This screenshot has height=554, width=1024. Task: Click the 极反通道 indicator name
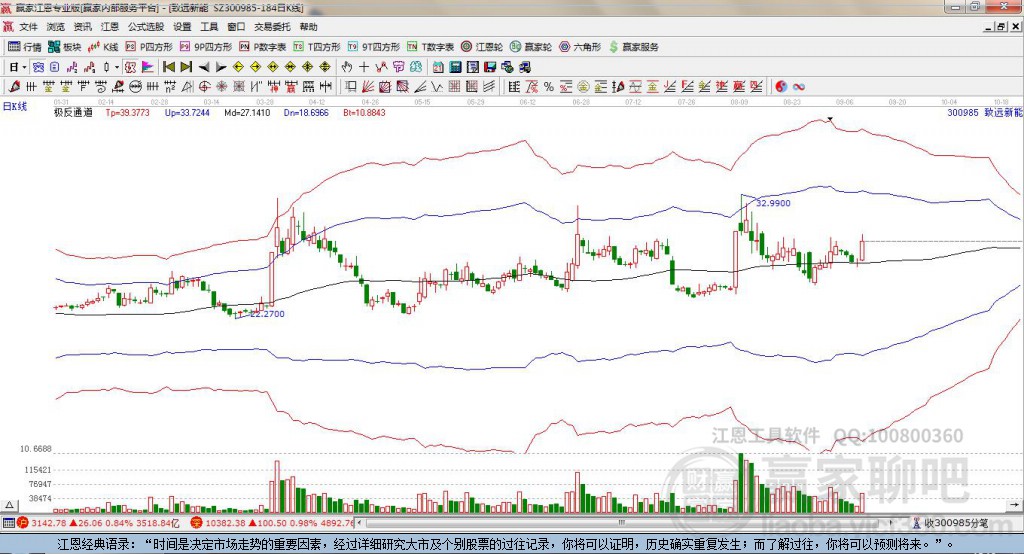73,112
